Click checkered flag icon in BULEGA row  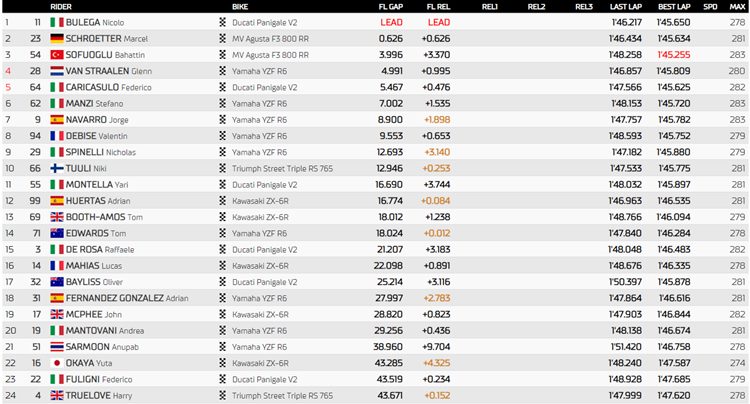(x=222, y=22)
